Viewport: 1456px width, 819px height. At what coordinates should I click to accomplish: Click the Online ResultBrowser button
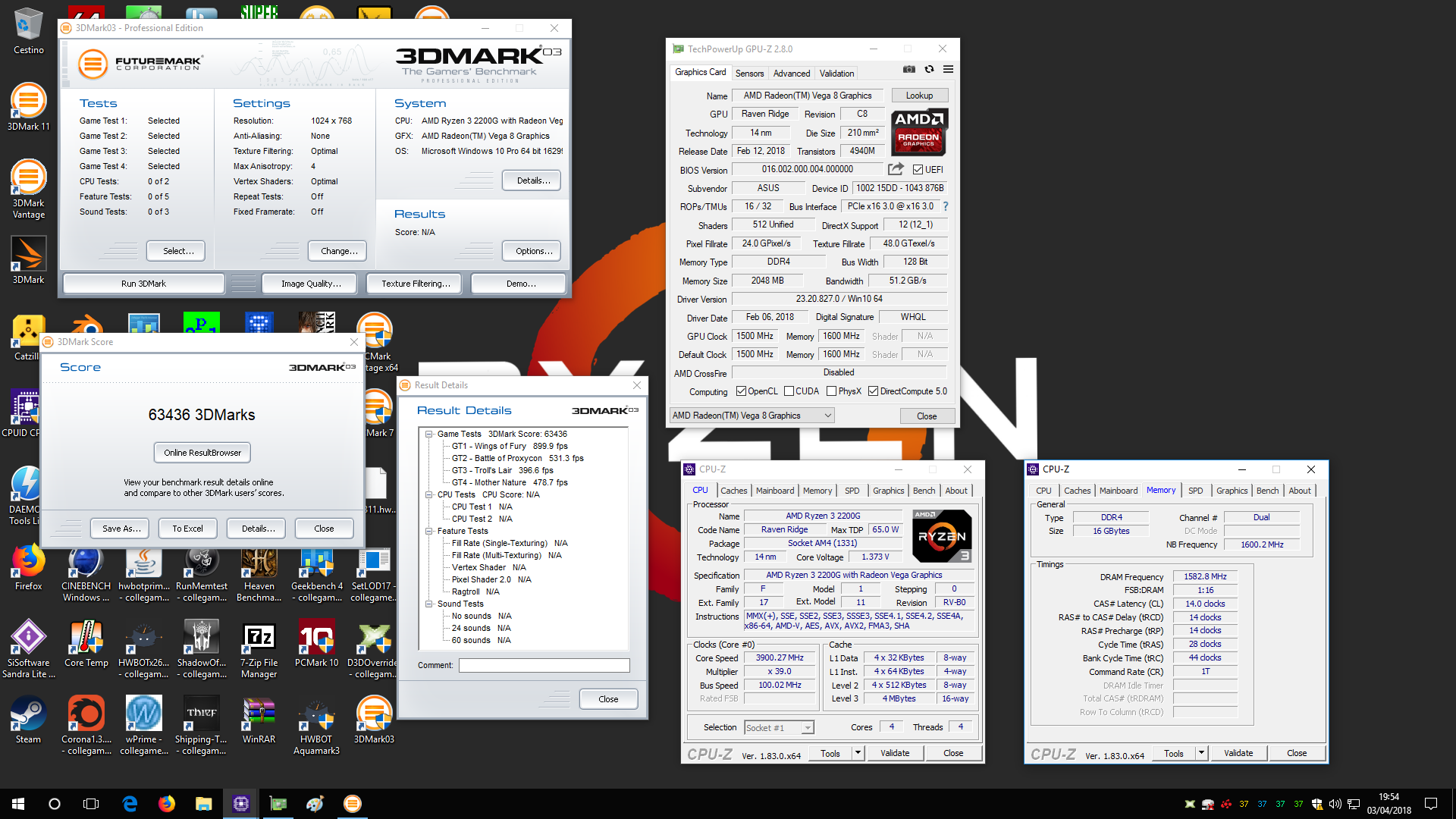coord(202,453)
